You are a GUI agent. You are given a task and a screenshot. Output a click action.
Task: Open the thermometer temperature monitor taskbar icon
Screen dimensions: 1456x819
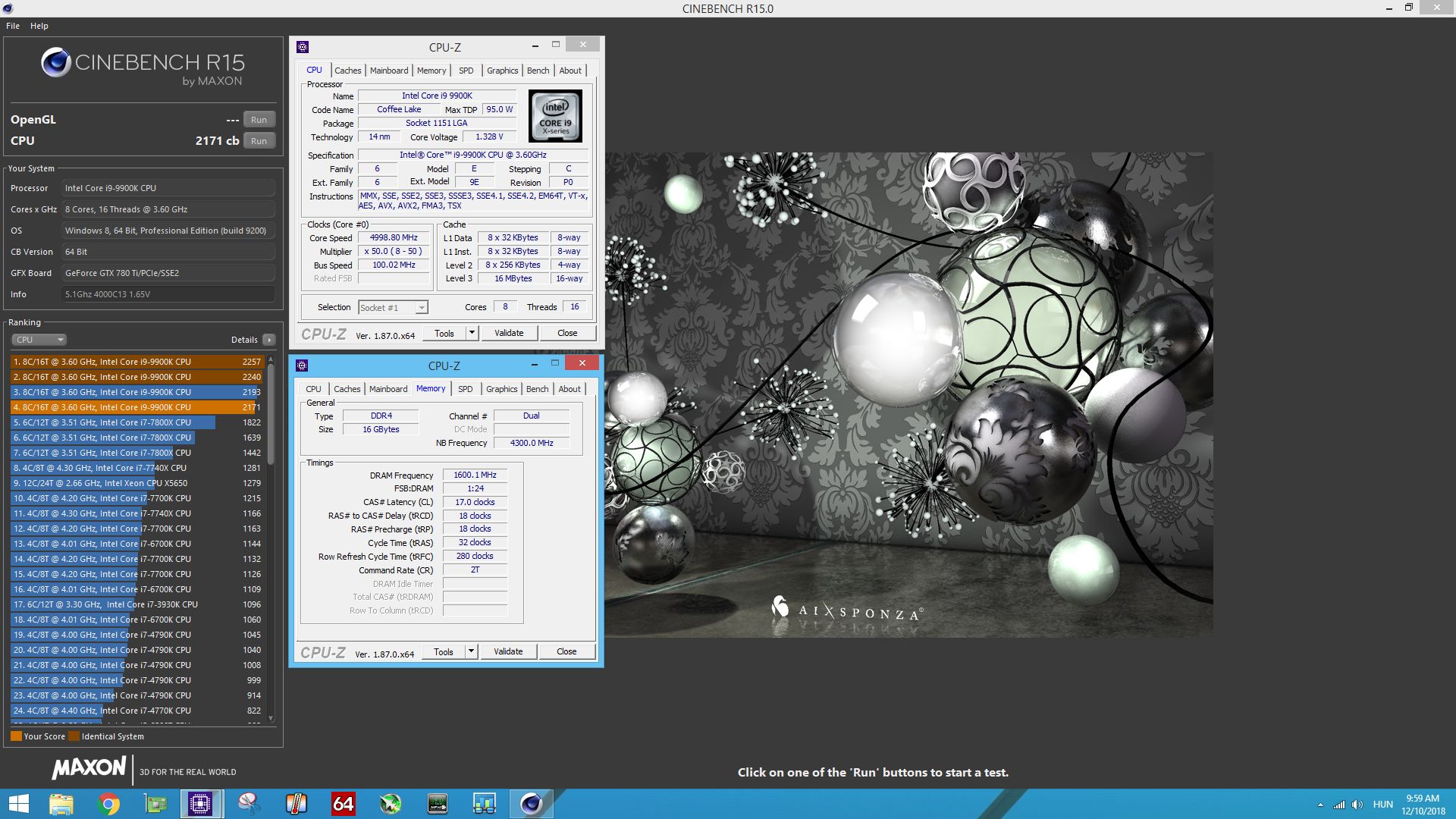coord(296,804)
